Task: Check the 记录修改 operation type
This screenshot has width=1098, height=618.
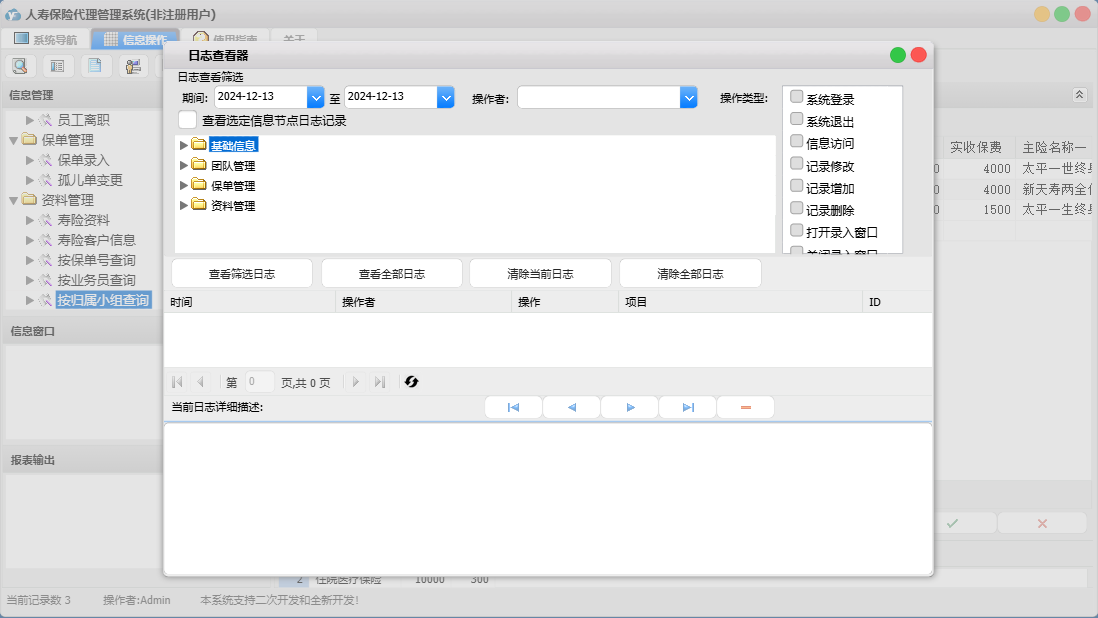Action: (797, 164)
